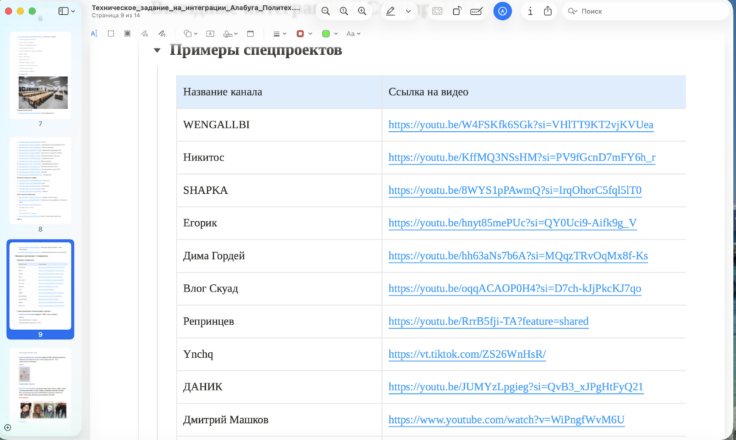The image size is (736, 440).
Task: Open the Ynchq TikTok link
Action: pyautogui.click(x=466, y=353)
